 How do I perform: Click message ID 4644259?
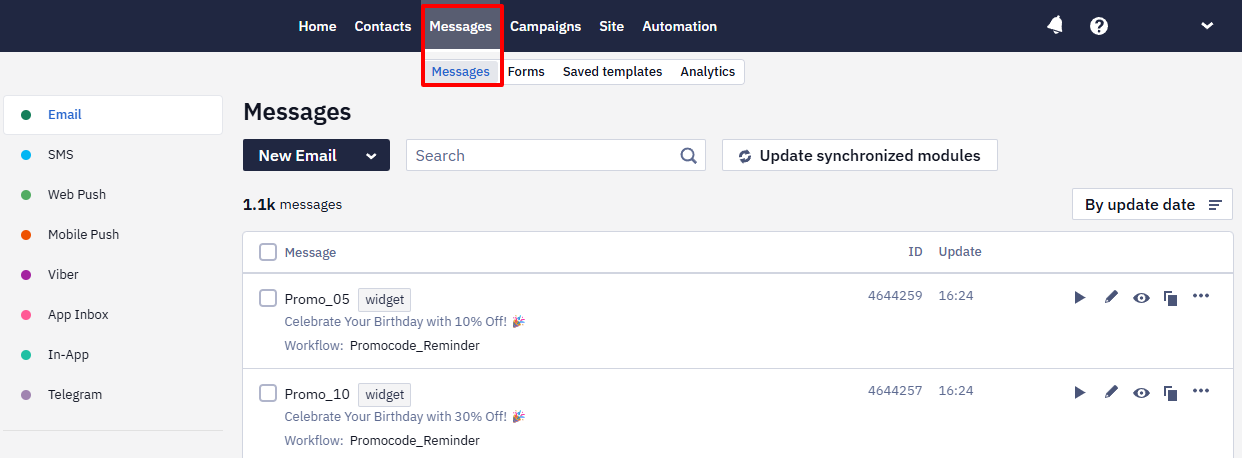pyautogui.click(x=894, y=296)
